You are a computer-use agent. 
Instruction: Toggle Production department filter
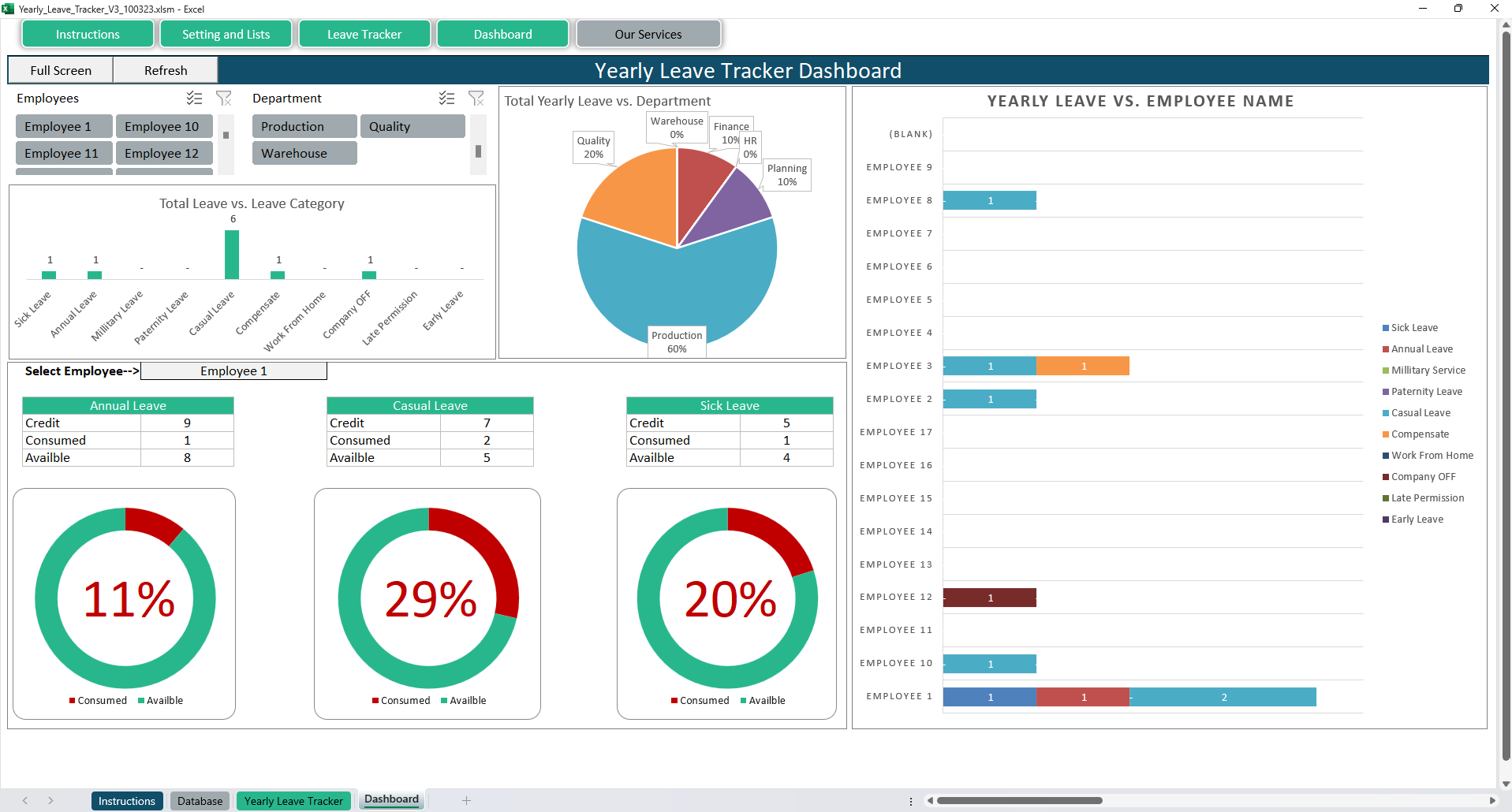304,127
